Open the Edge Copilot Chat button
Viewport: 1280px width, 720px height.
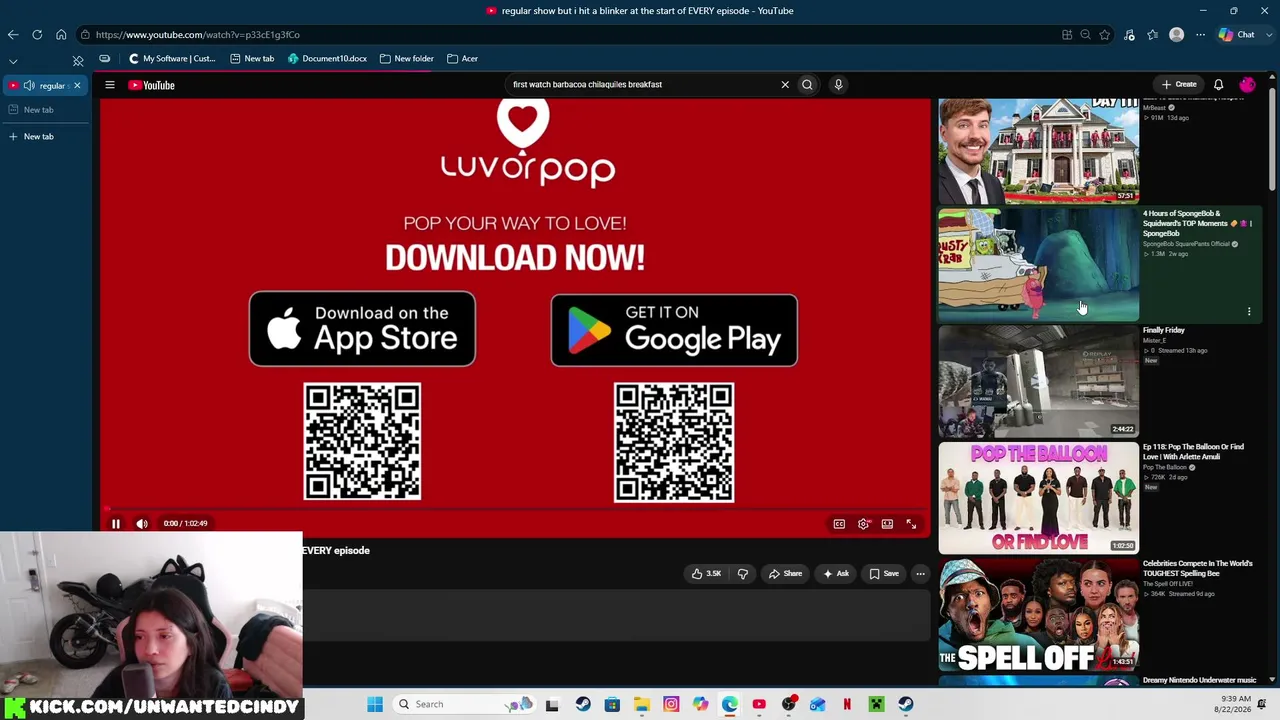1237,35
